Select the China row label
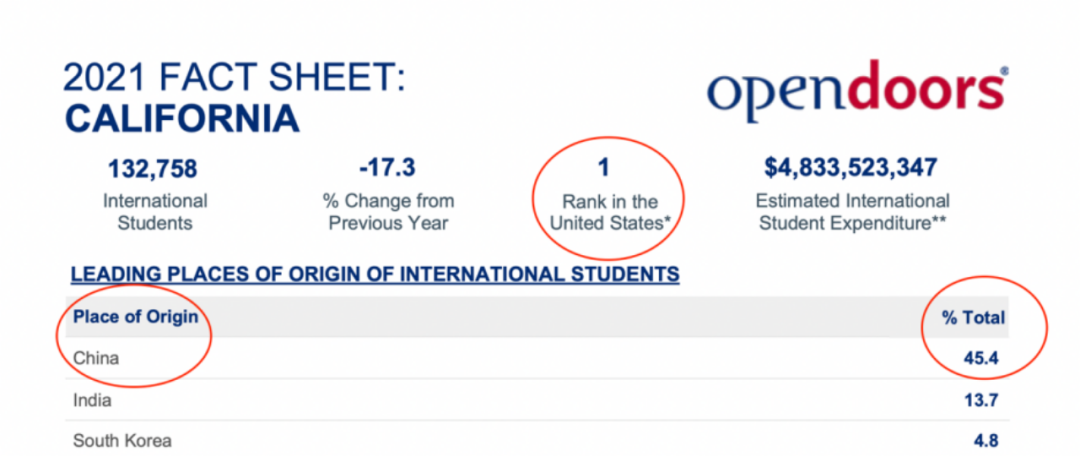Screen dimensions: 1080x456 click(x=96, y=358)
